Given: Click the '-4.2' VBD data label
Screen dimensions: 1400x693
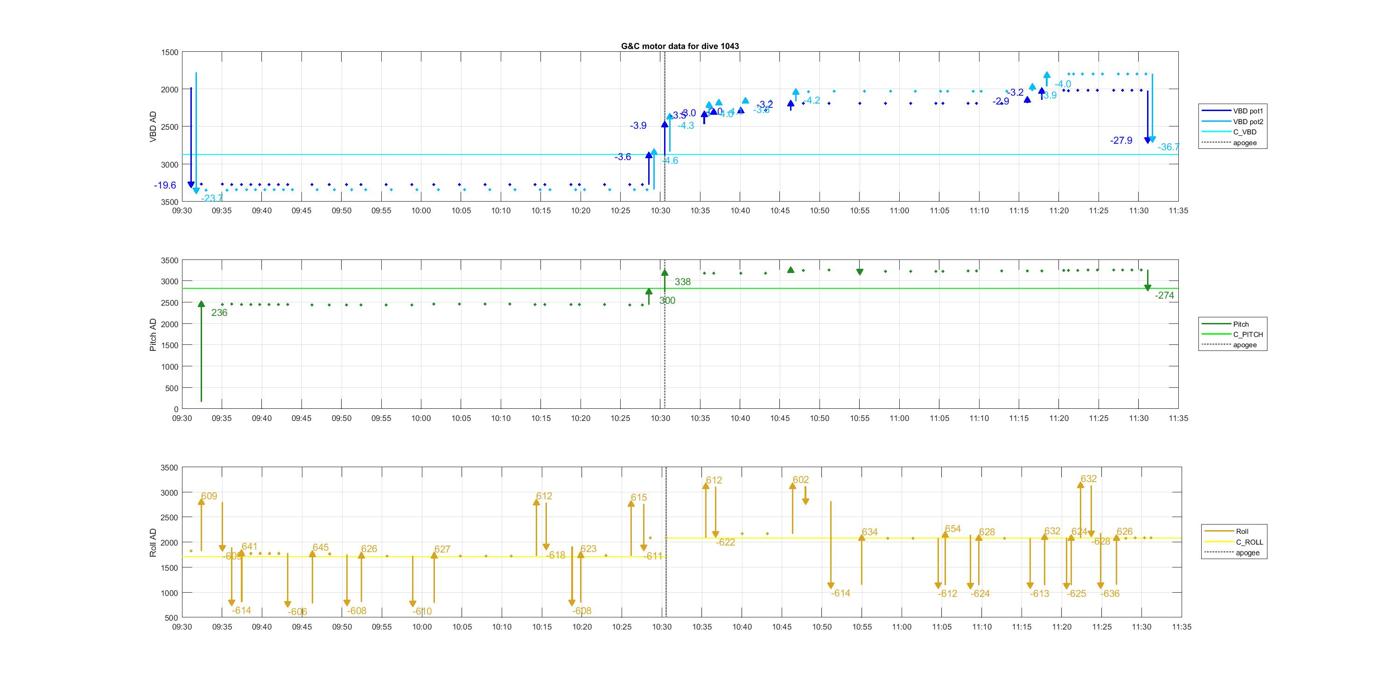Looking at the screenshot, I should pyautogui.click(x=811, y=100).
